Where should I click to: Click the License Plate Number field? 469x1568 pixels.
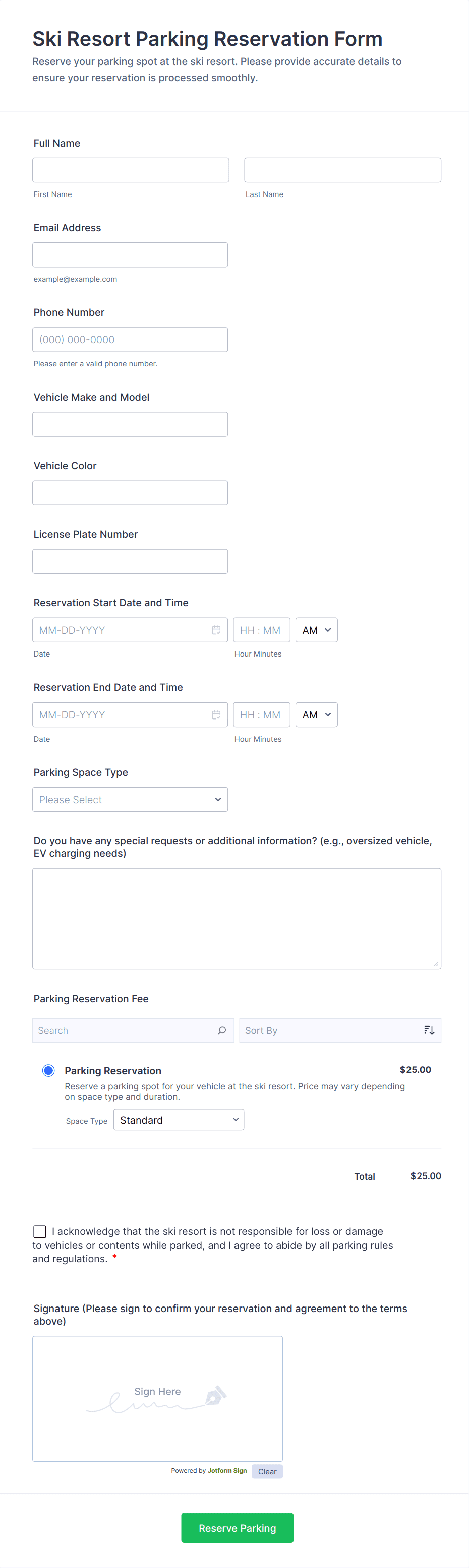pyautogui.click(x=130, y=561)
